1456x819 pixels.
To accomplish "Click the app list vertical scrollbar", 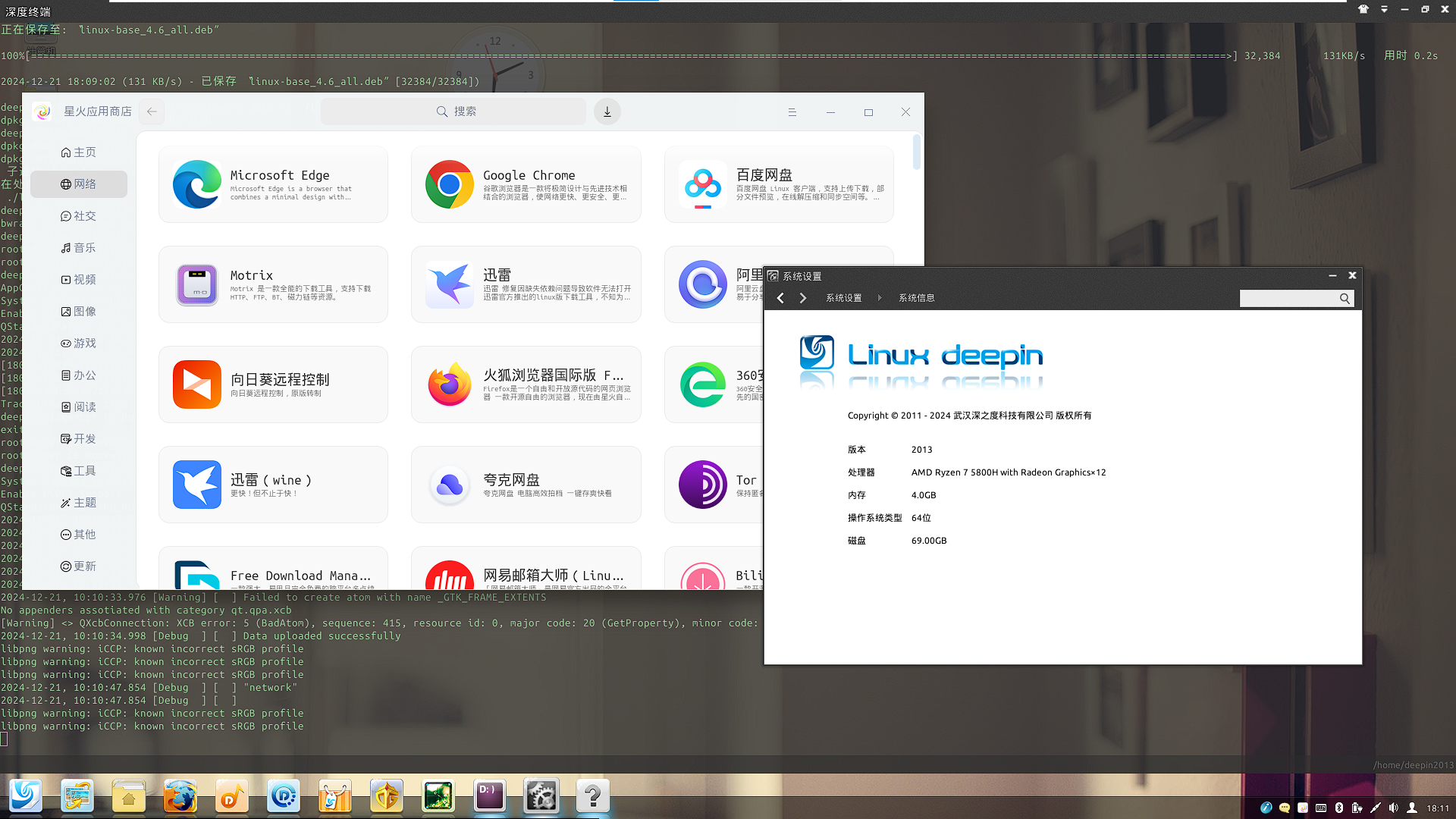I will tap(917, 152).
